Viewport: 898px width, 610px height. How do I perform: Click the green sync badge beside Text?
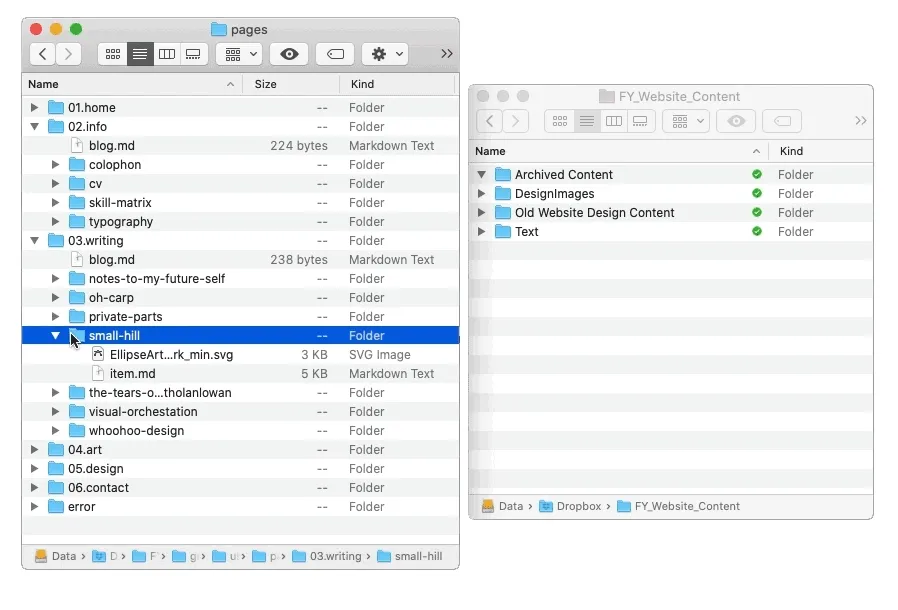pos(757,231)
